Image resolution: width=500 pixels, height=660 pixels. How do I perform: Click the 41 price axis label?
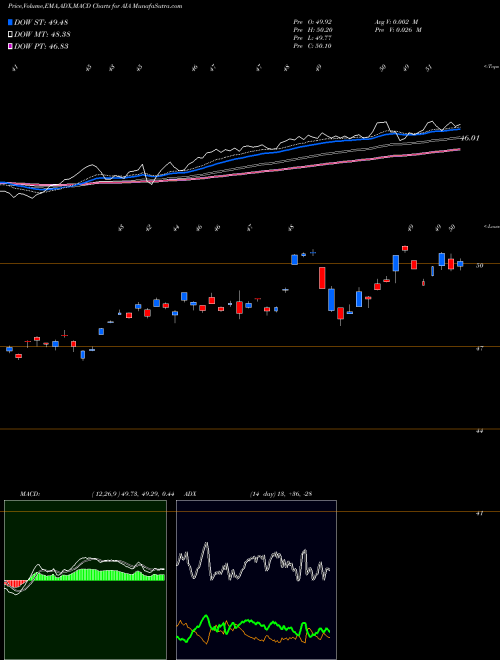(x=479, y=514)
